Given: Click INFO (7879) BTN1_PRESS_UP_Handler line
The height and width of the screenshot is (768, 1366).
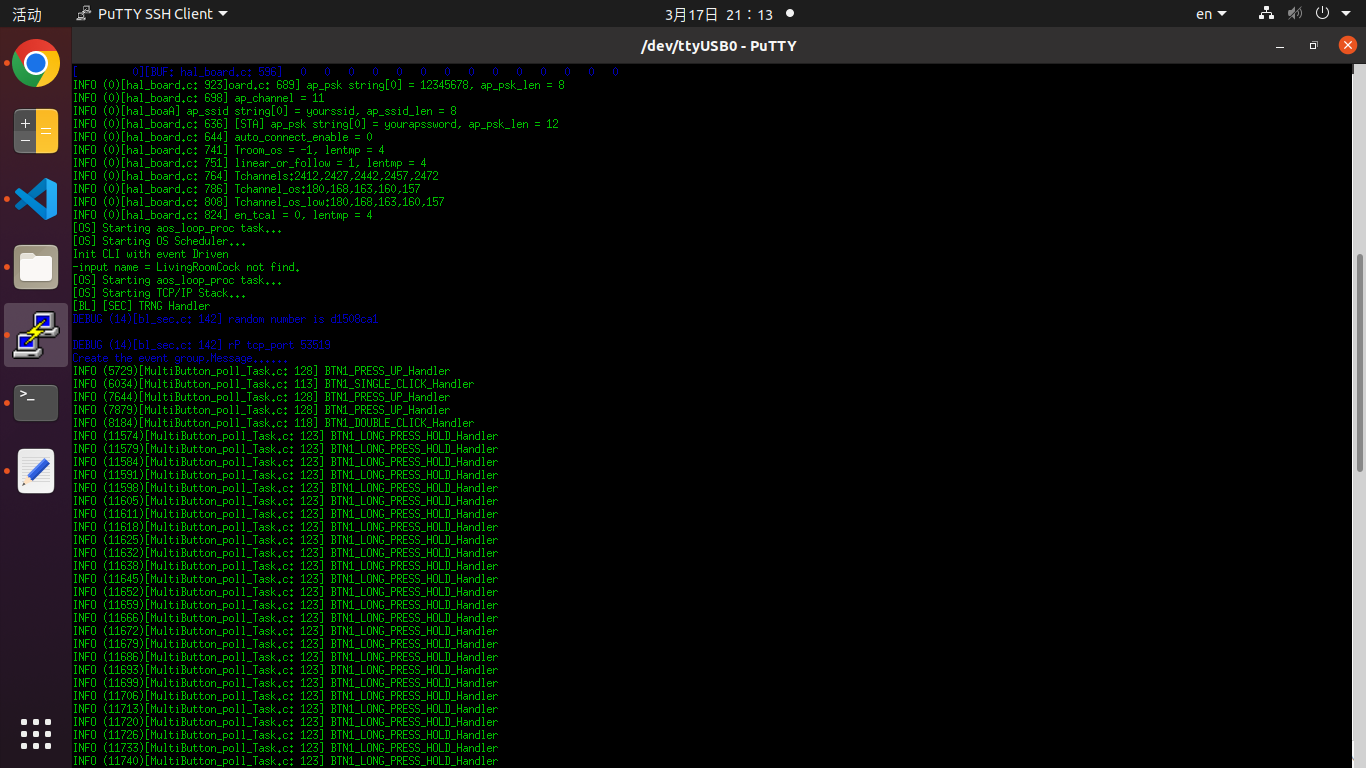Looking at the screenshot, I should 262,410.
